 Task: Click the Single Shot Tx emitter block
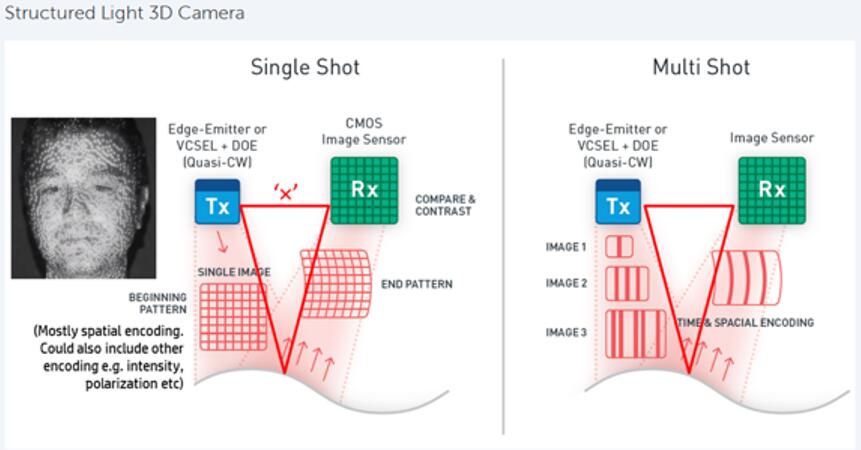(x=217, y=201)
